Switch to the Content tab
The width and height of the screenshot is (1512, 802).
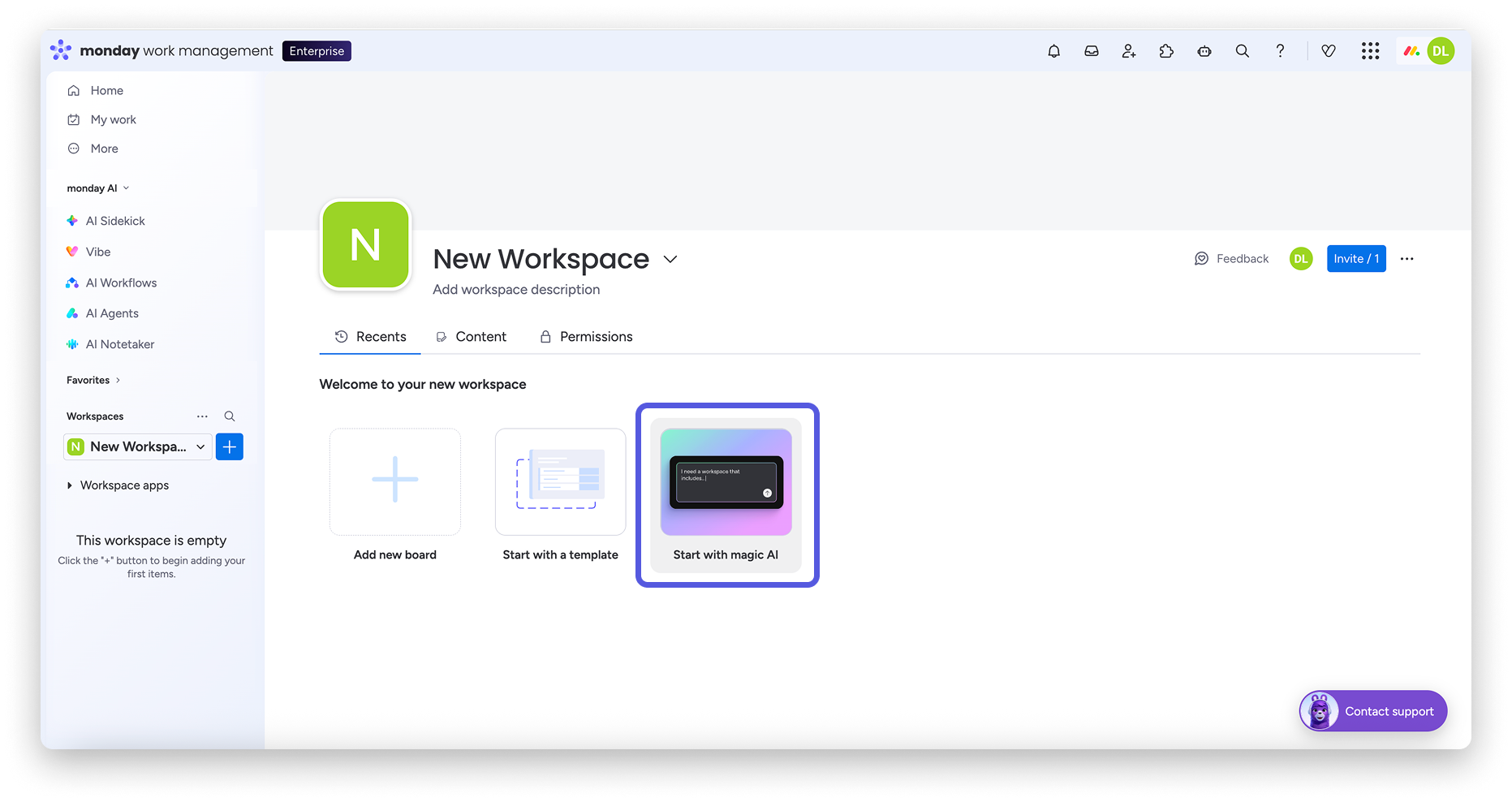(471, 337)
